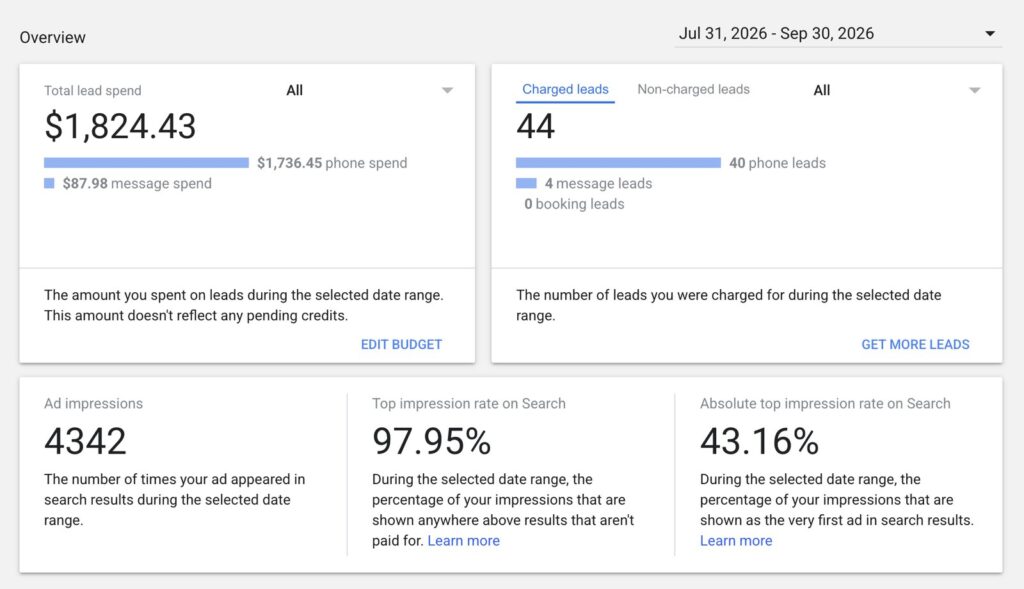The image size is (1024, 589).
Task: Switch to the Charged leads tab
Action: (x=565, y=89)
